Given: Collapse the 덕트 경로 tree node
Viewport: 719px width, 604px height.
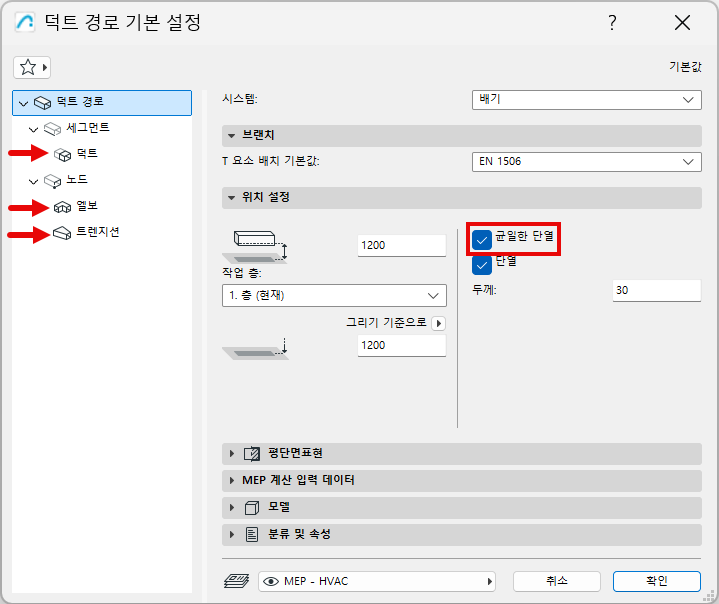Looking at the screenshot, I should point(23,104).
